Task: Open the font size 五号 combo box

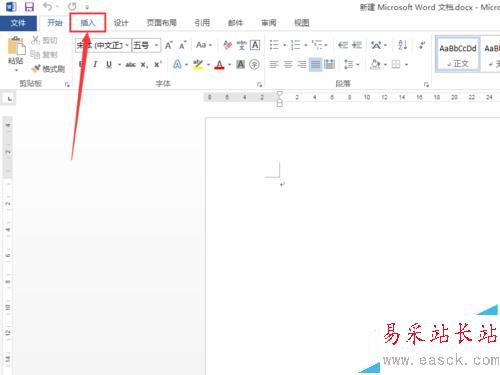Action: 146,45
